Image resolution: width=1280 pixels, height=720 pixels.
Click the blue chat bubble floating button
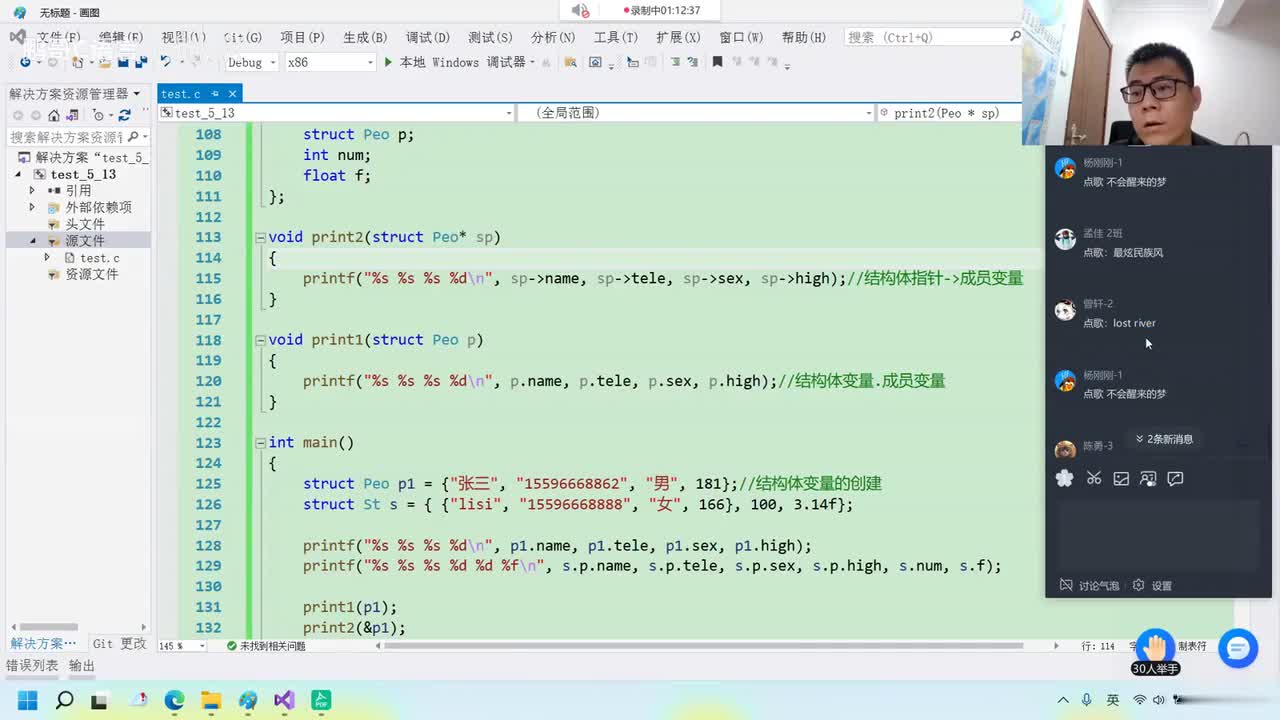(1237, 648)
